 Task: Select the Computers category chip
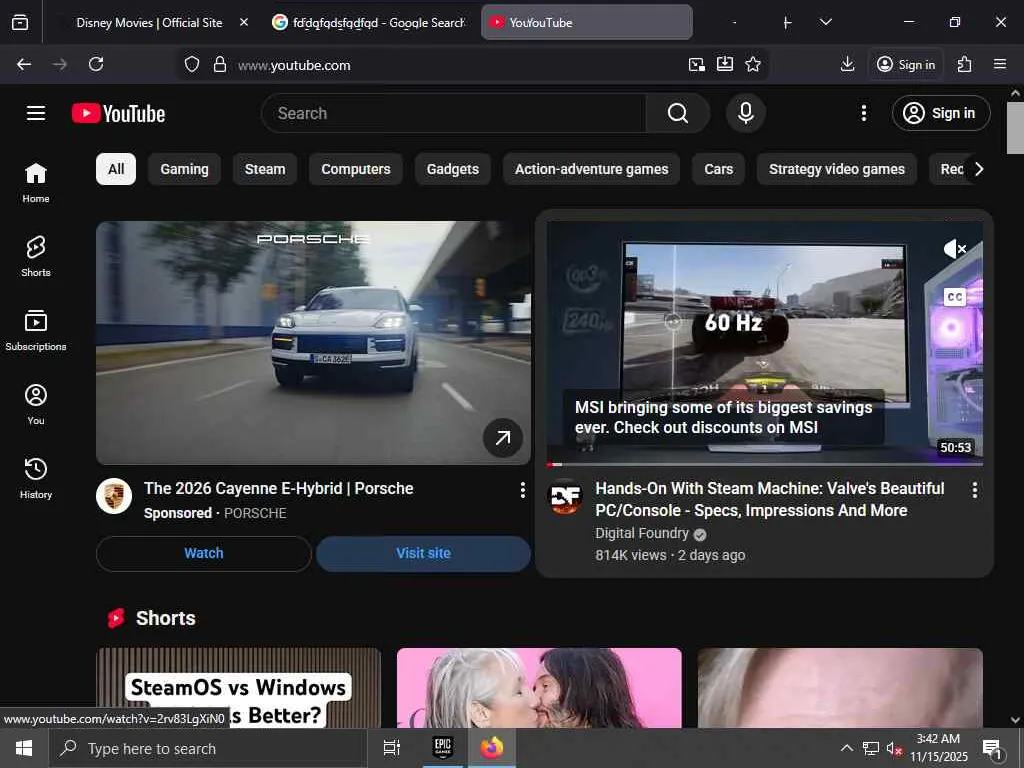pos(355,169)
